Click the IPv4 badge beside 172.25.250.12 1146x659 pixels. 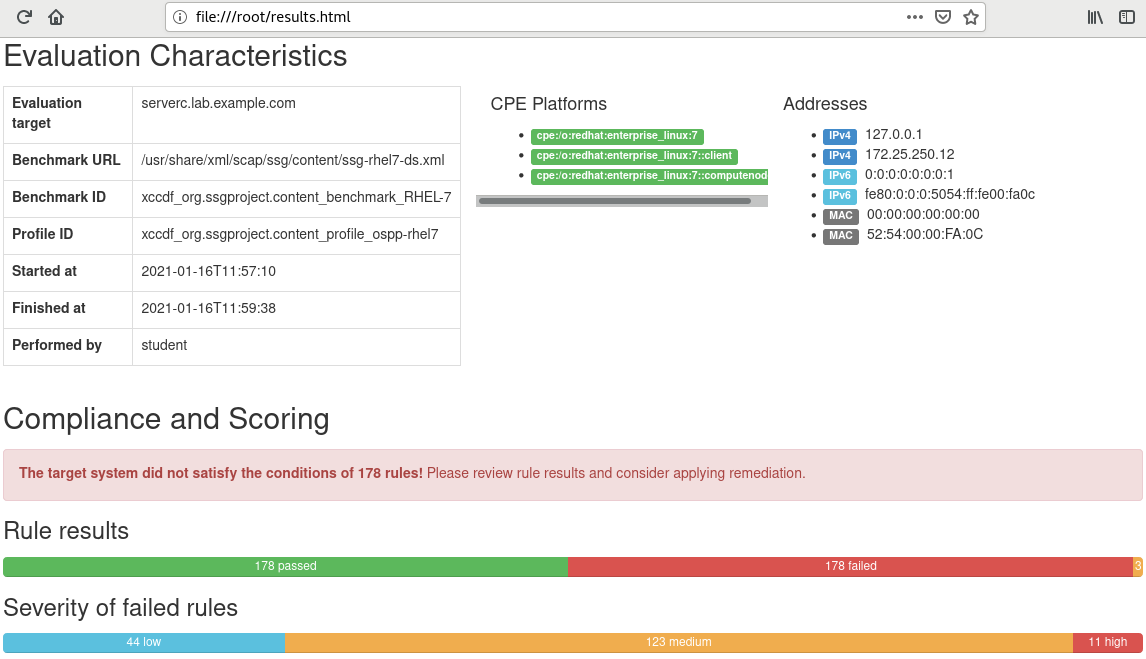click(840, 156)
